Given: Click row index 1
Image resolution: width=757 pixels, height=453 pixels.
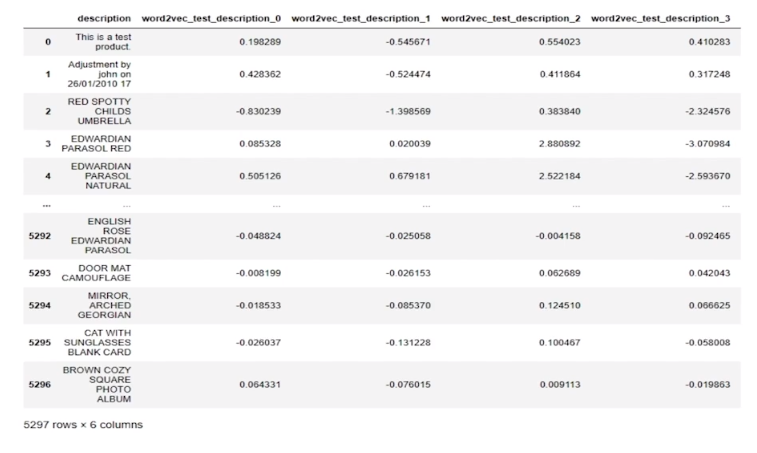Looking at the screenshot, I should (x=48, y=74).
